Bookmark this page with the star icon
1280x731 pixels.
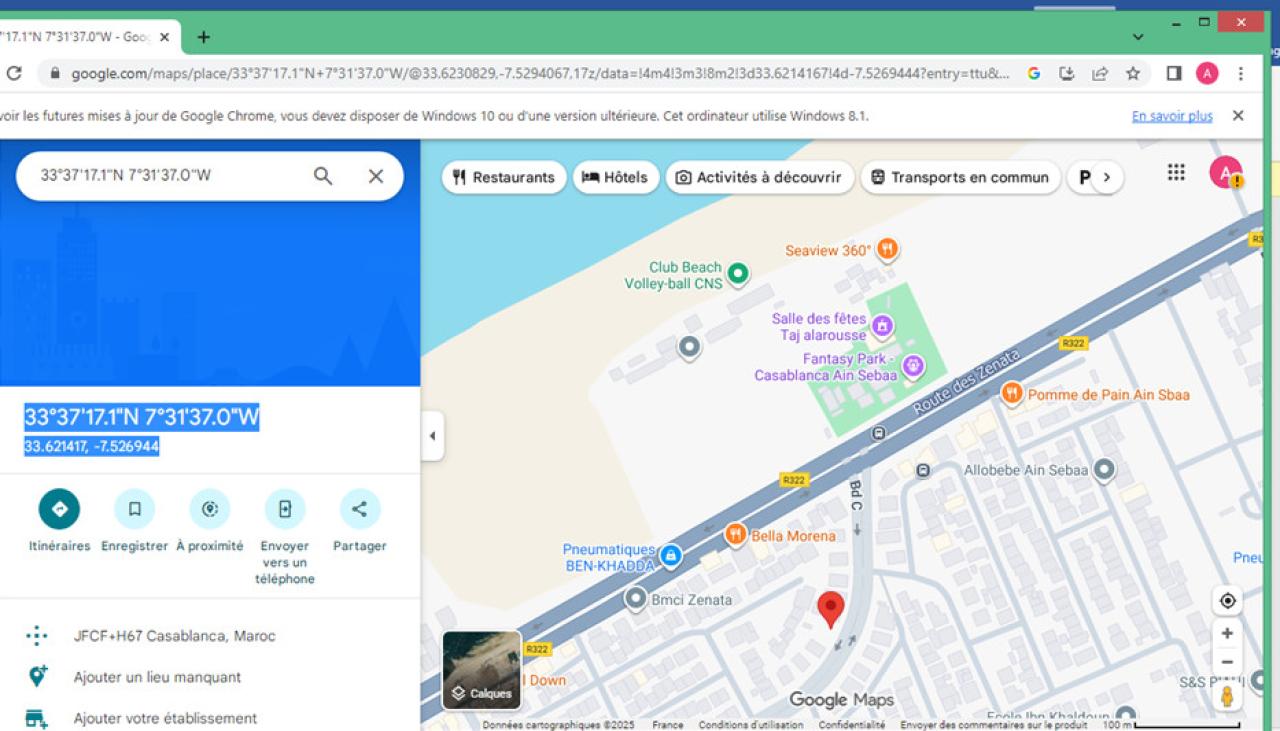point(1133,73)
